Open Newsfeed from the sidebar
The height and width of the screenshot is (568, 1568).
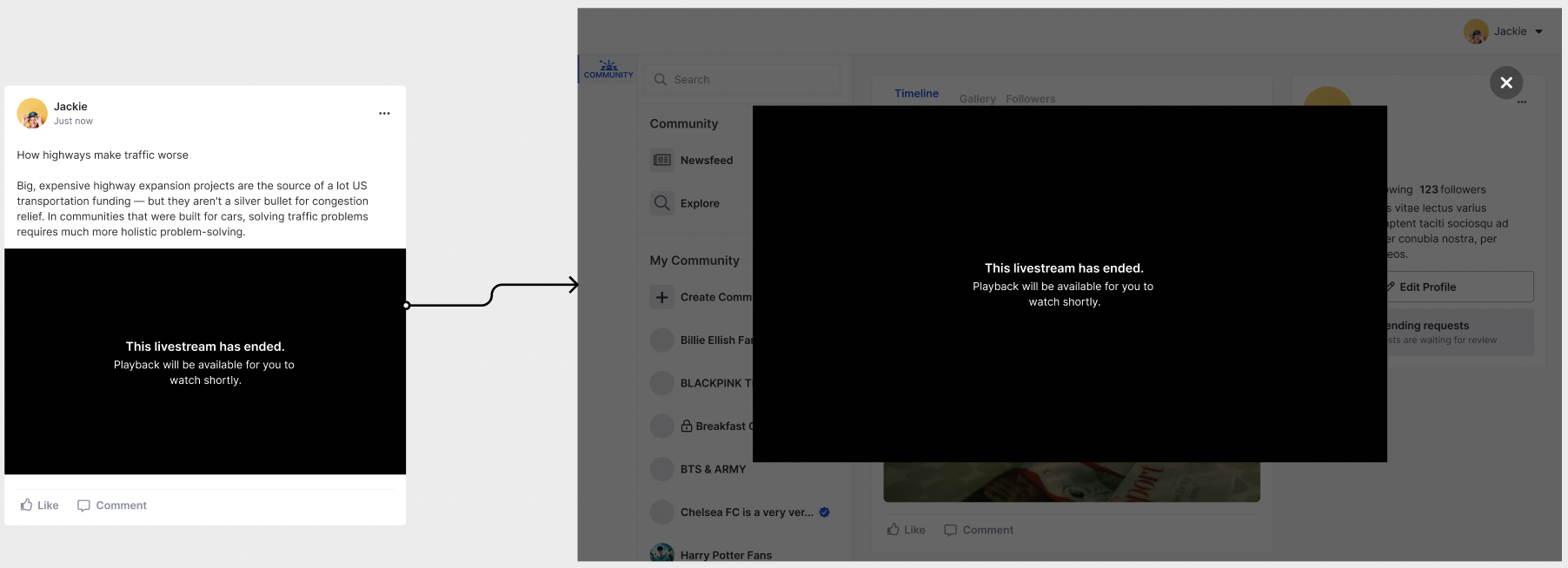tap(706, 161)
